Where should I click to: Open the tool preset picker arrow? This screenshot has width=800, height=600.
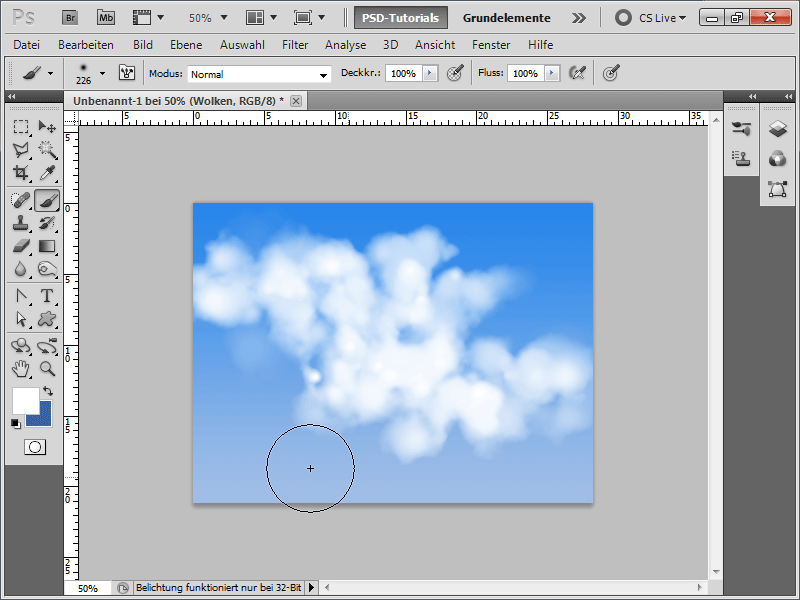51,73
